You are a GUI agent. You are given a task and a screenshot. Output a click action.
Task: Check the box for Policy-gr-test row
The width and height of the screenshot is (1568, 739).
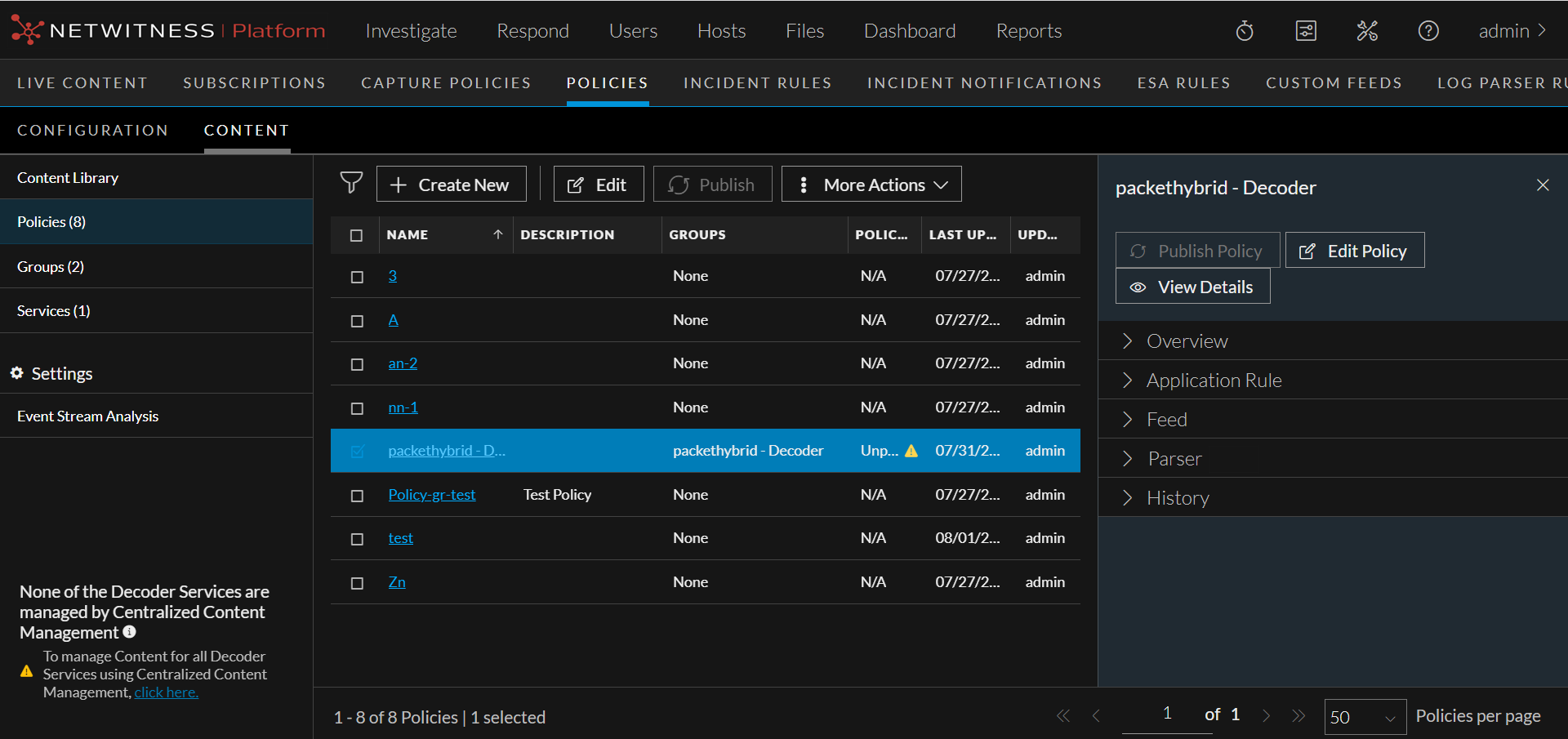(357, 496)
